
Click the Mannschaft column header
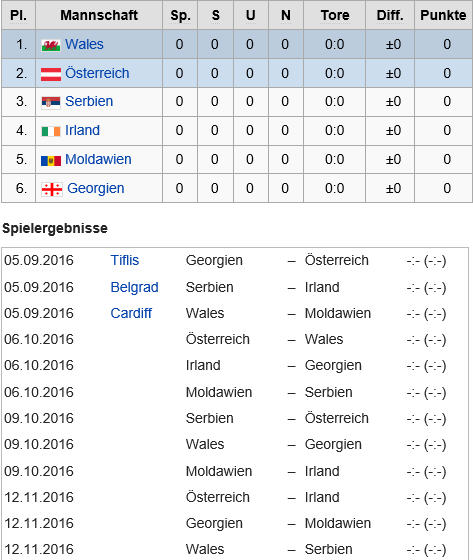pyautogui.click(x=99, y=15)
